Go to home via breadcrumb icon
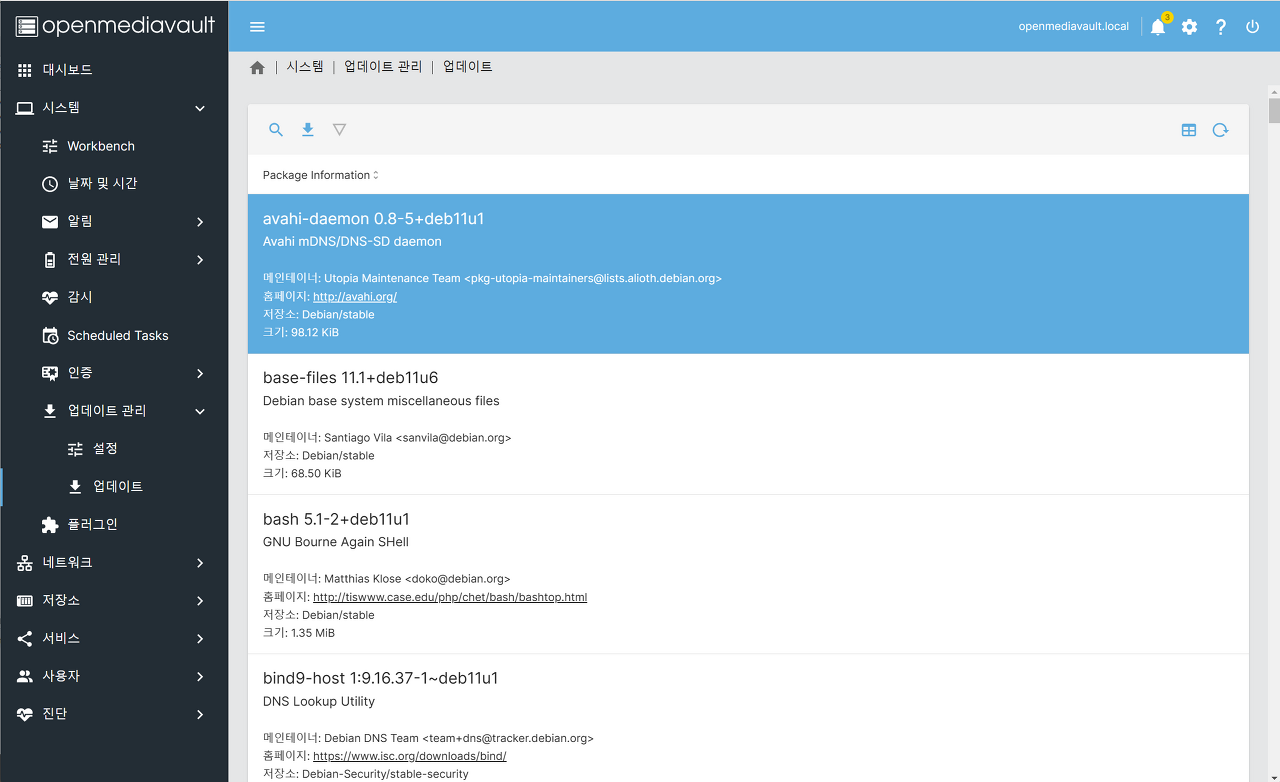 click(257, 67)
